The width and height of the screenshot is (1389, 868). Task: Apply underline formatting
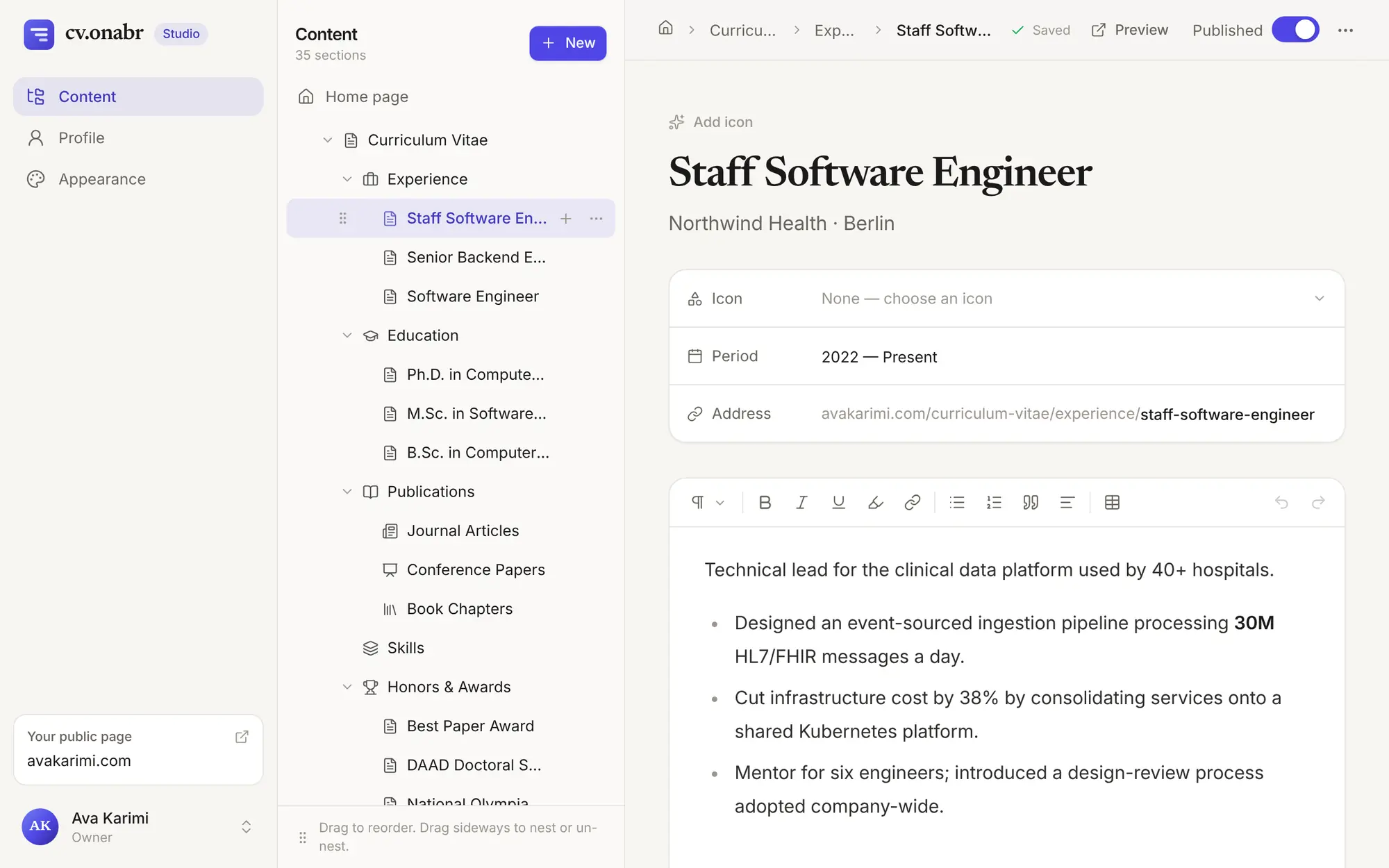point(838,503)
